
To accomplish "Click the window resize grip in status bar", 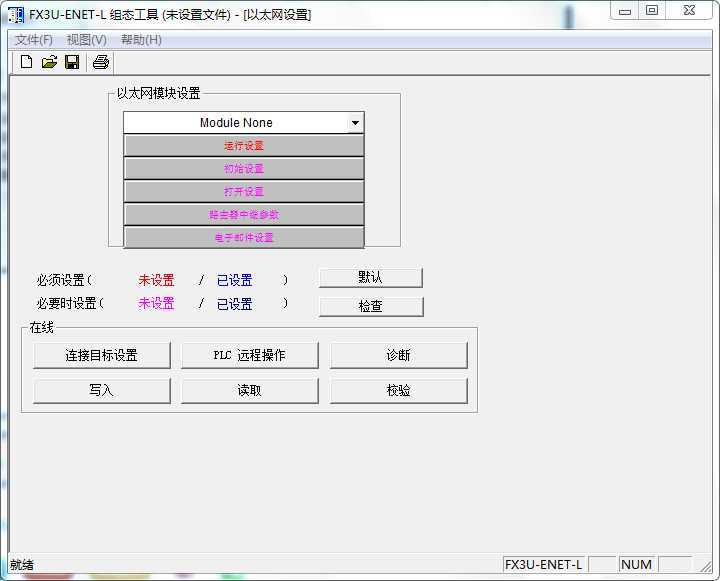I will point(705,566).
